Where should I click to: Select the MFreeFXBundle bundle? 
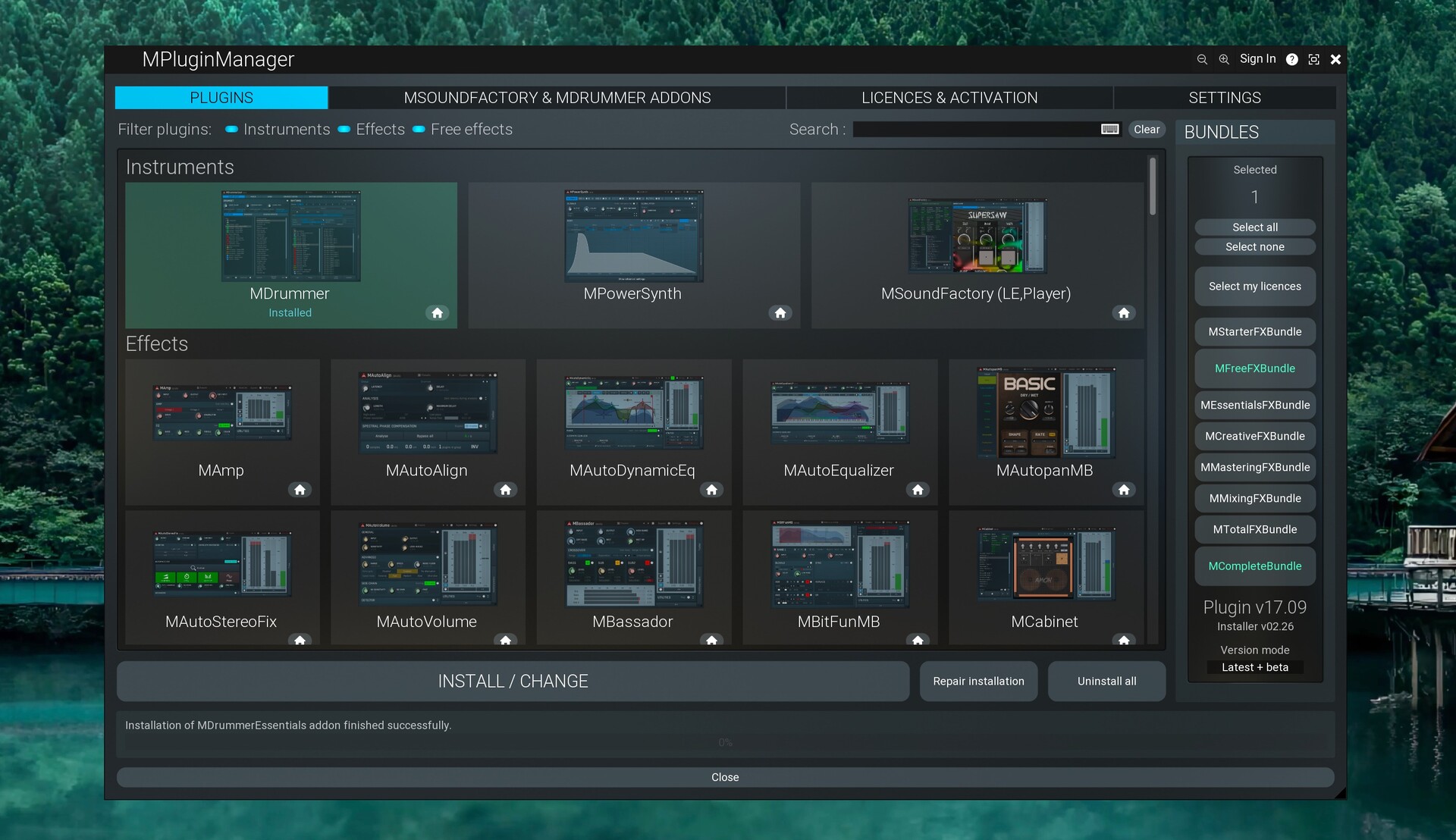point(1255,368)
